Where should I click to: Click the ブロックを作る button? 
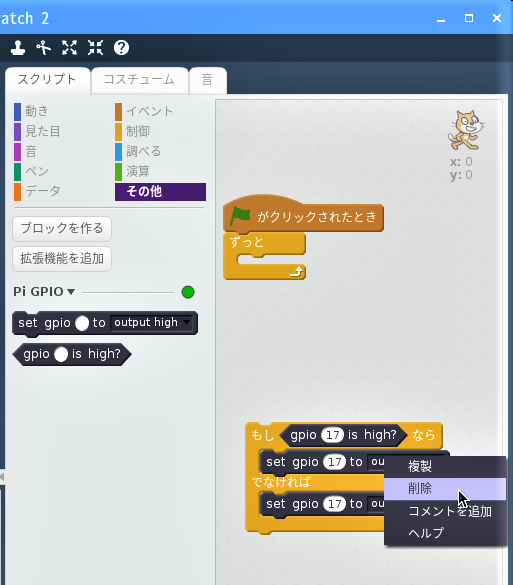click(x=62, y=228)
